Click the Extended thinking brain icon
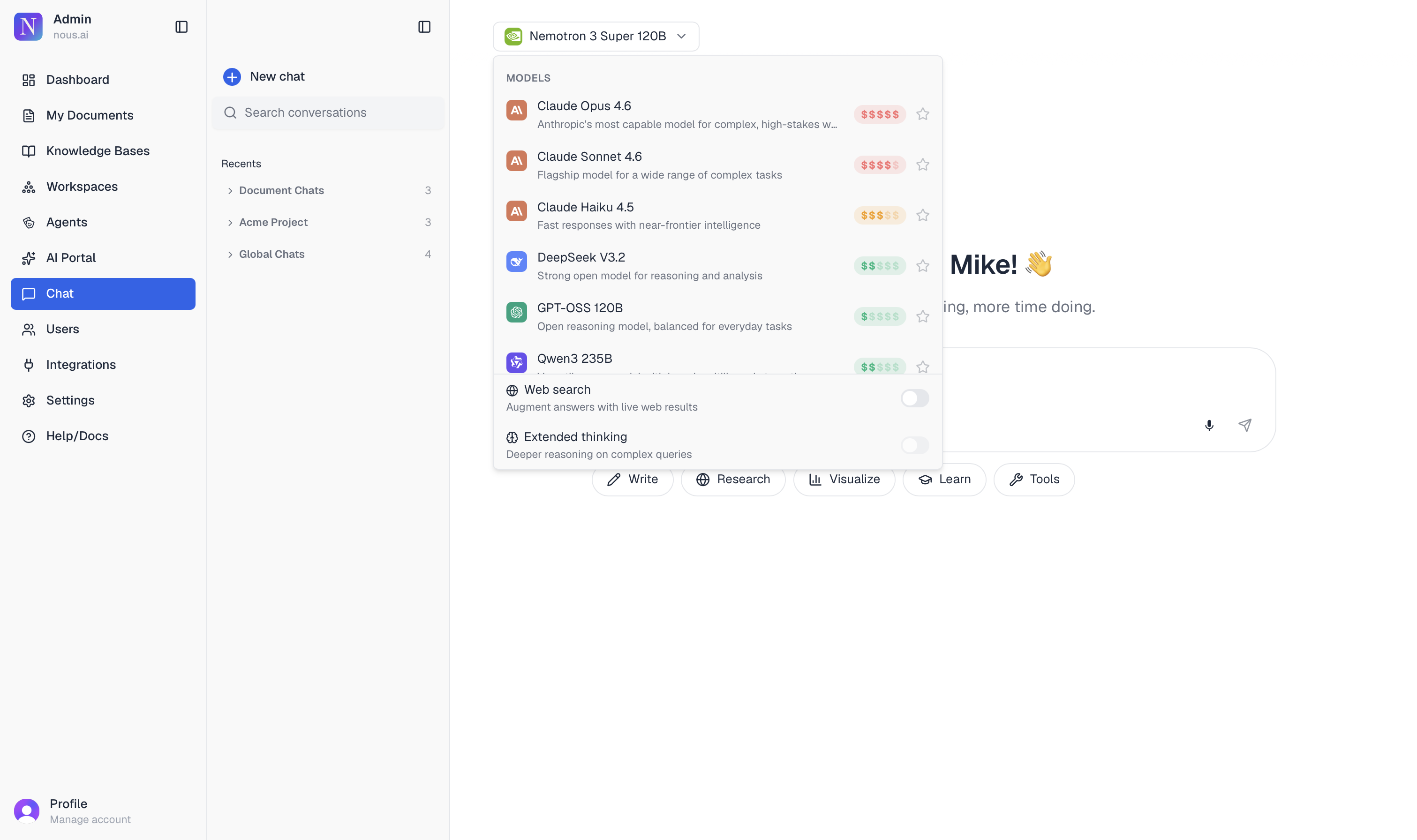This screenshot has height=840, width=1417. point(512,437)
